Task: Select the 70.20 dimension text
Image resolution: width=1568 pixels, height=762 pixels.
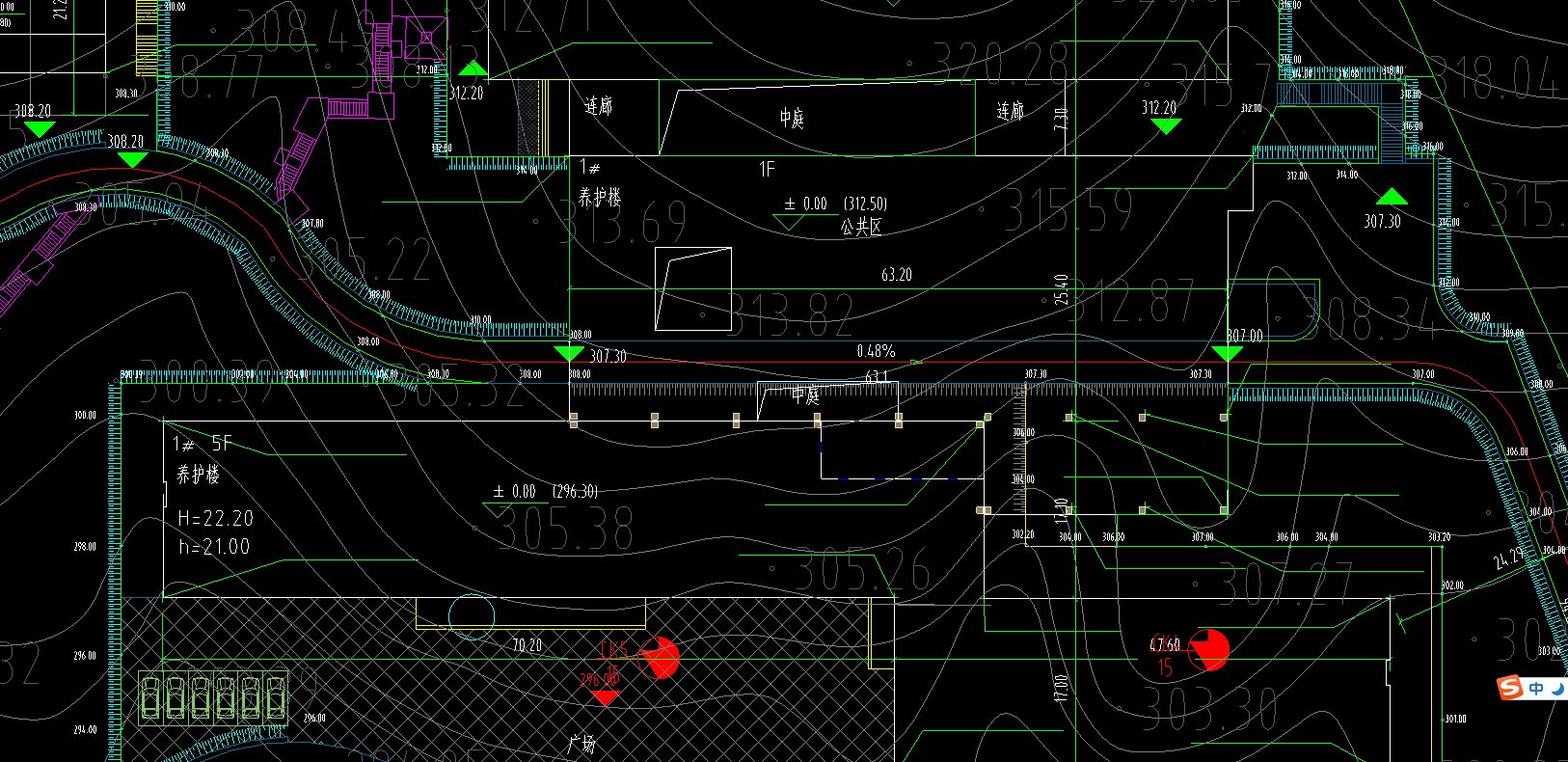Action: tap(527, 645)
